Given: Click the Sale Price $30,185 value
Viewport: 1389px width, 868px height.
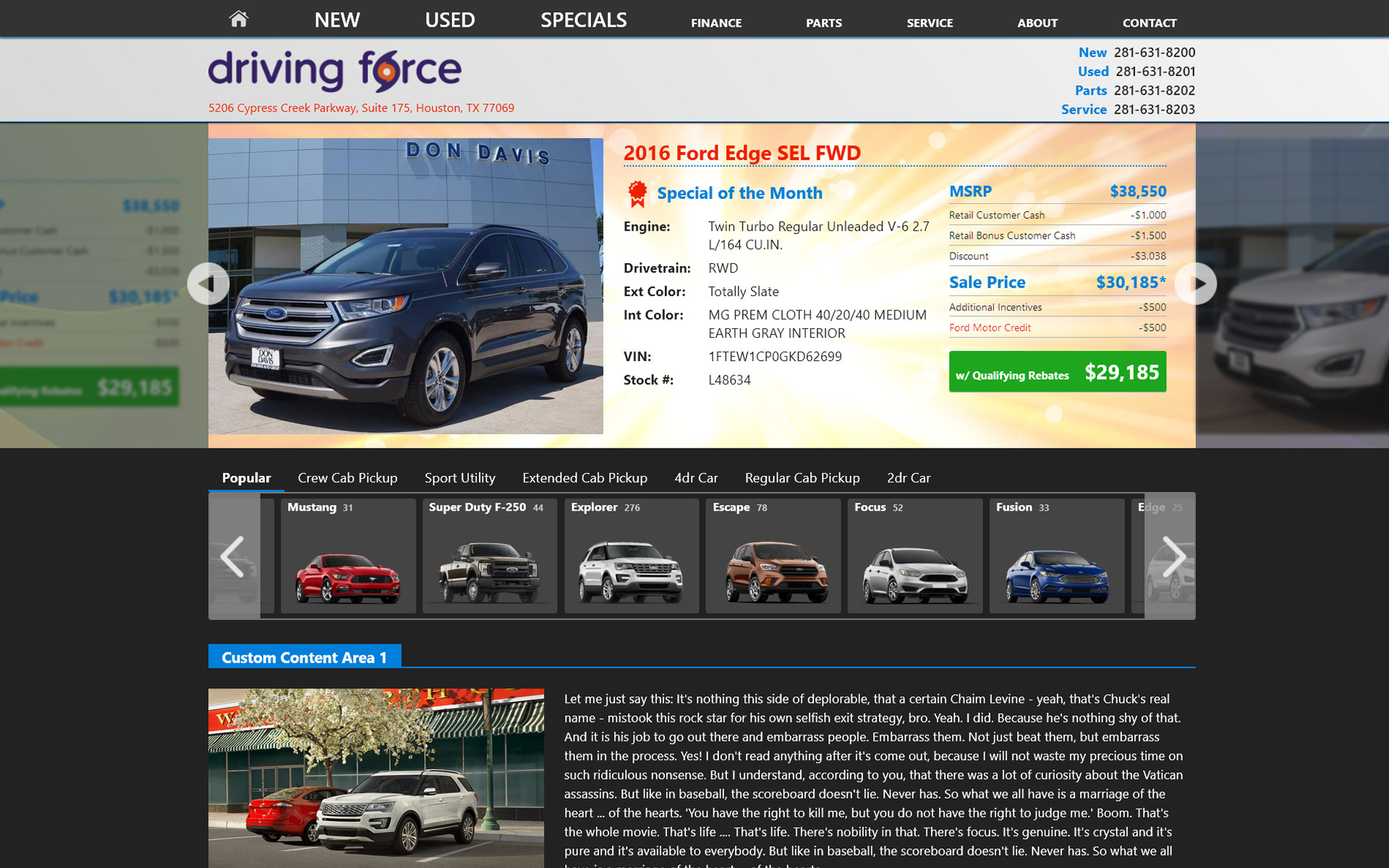Looking at the screenshot, I should (1131, 282).
